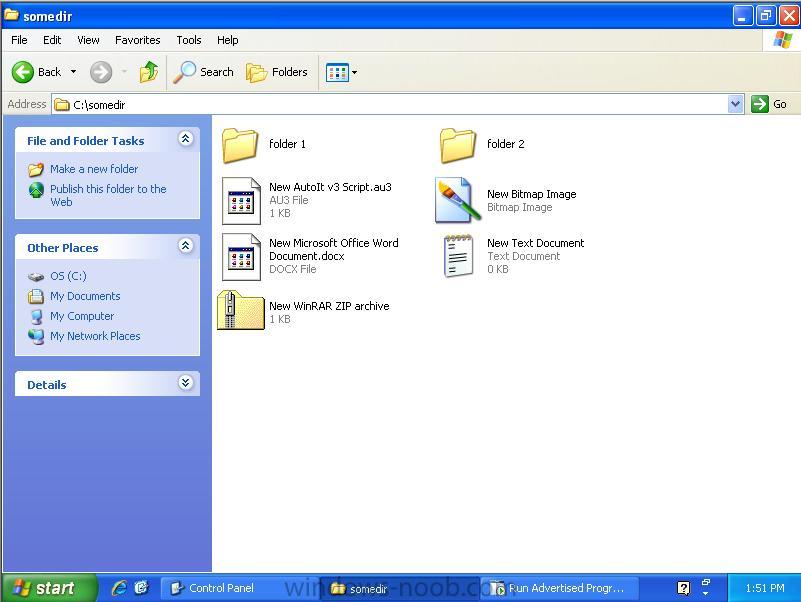Open My Computer link

coord(82,316)
